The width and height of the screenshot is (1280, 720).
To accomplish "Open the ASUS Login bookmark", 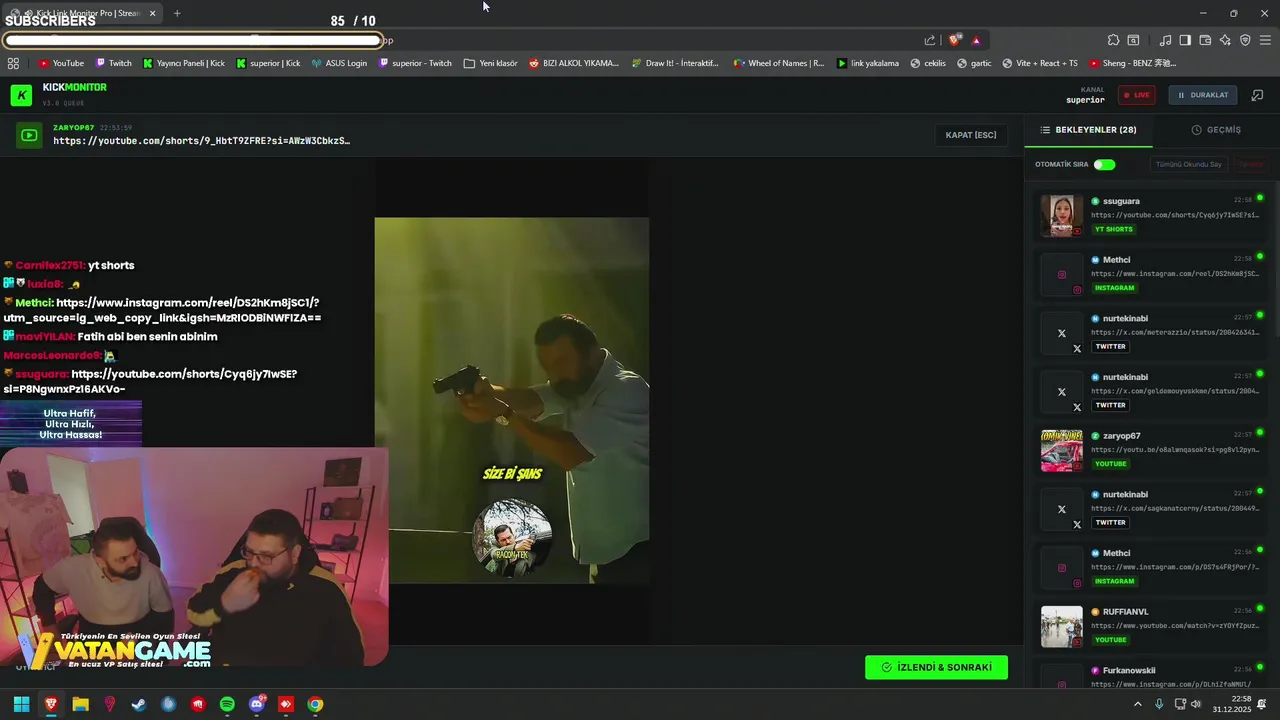I will 339,63.
